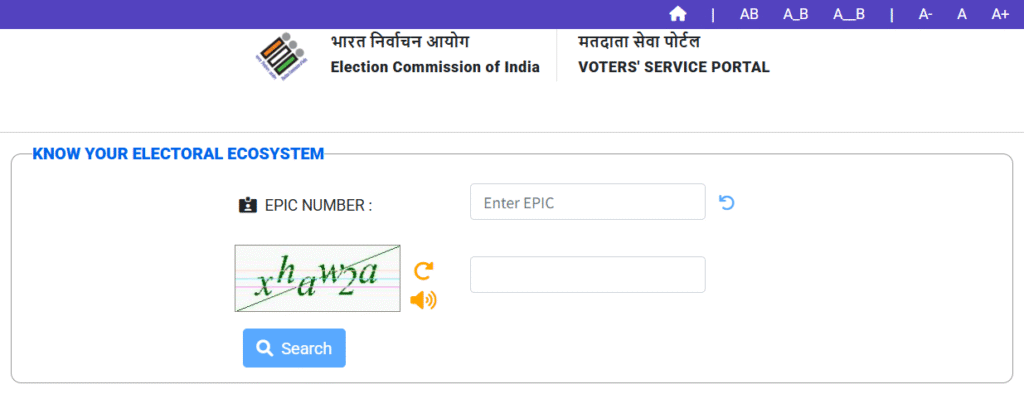Viewport: 1024px width, 409px height.
Task: Click the VOTERS' SERVICE PORTAL heading
Action: coord(674,68)
